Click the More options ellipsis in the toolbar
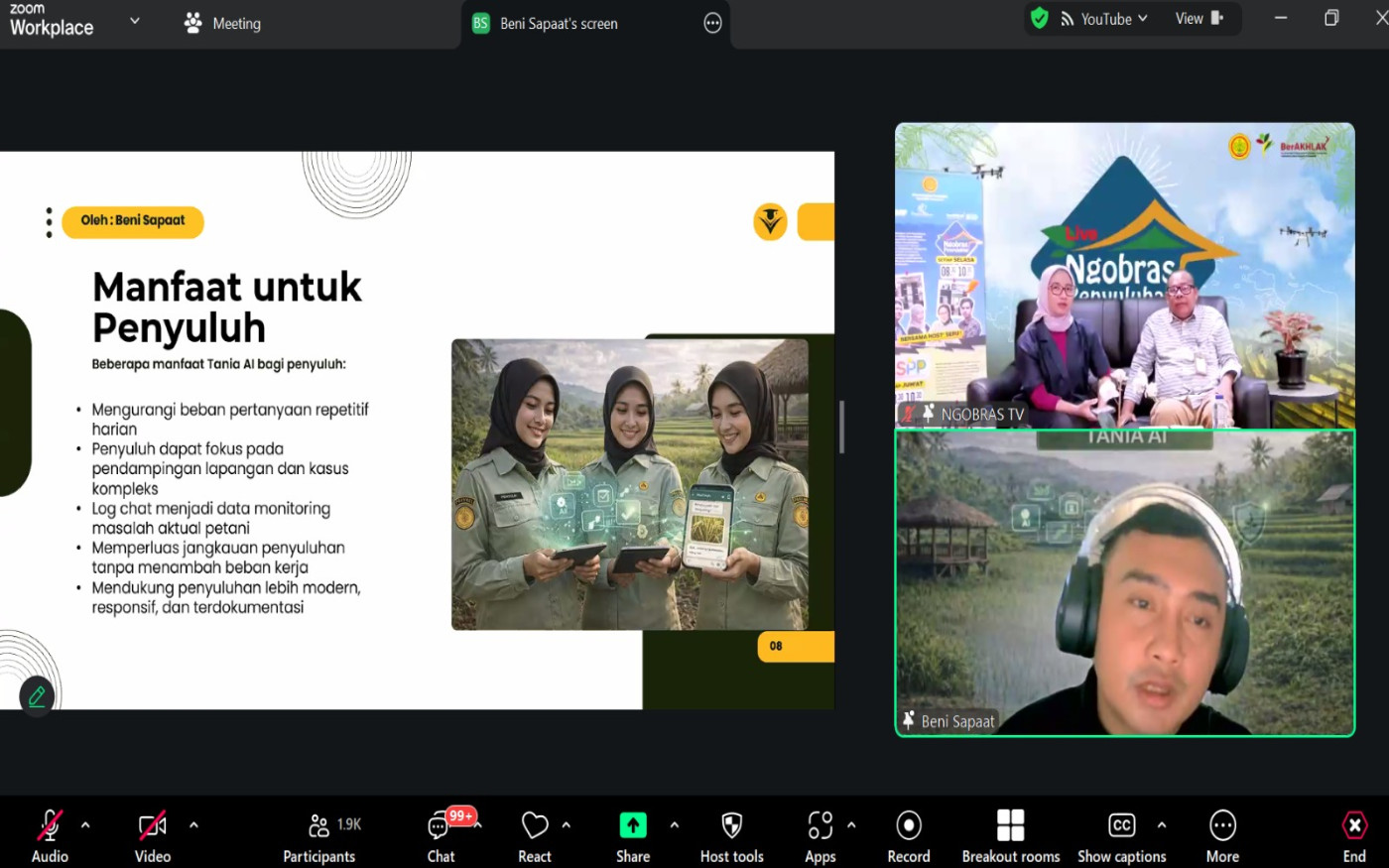Screen dimensions: 1389x868 point(1222,825)
